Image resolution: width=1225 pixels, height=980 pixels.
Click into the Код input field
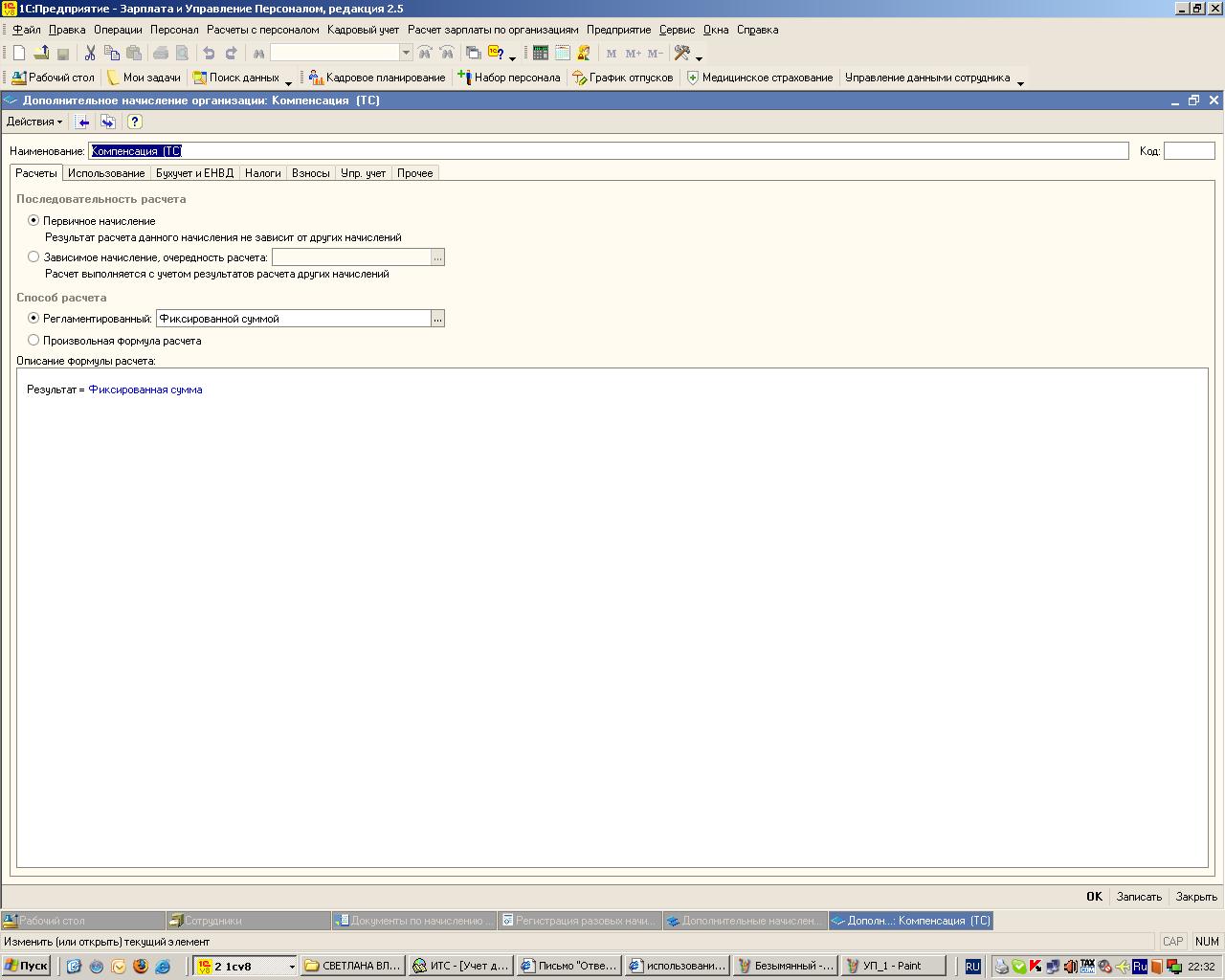click(1189, 151)
